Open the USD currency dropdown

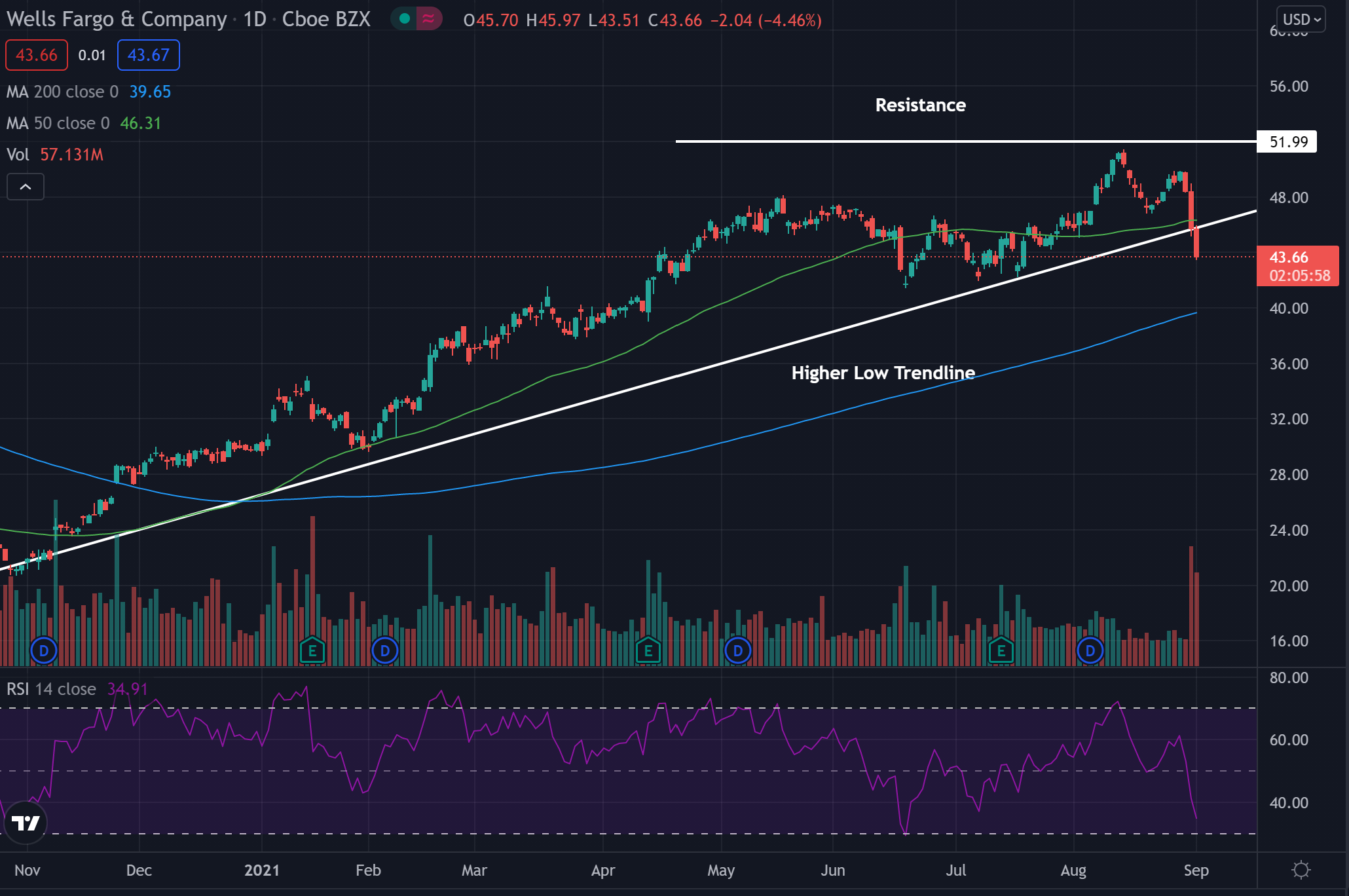[x=1301, y=20]
